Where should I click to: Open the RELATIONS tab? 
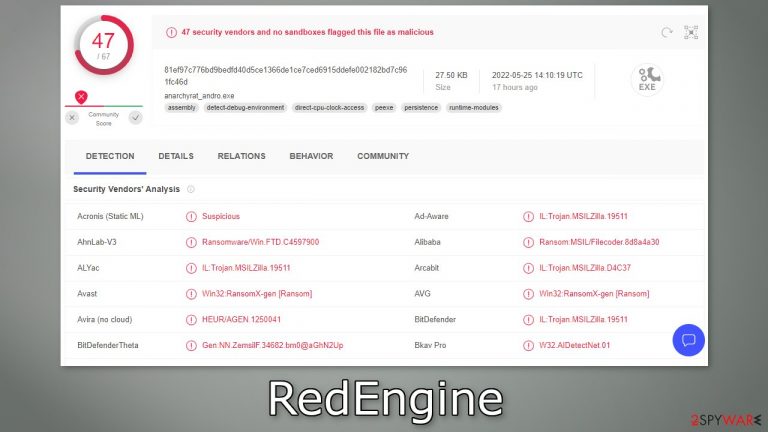[241, 156]
